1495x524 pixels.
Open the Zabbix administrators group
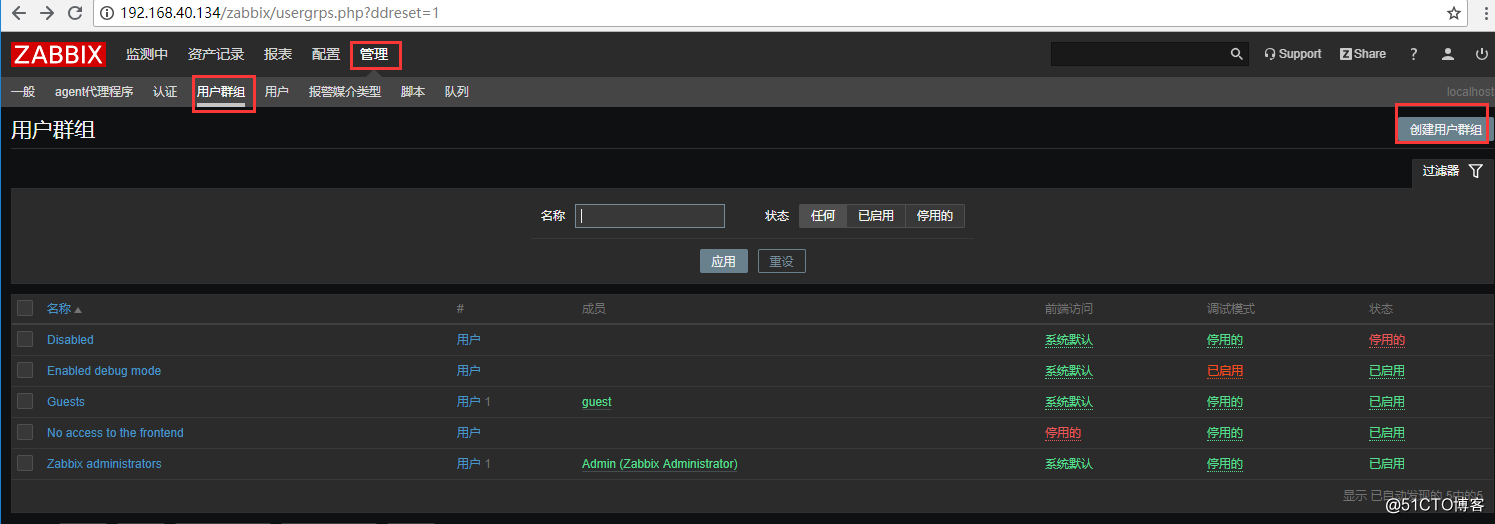(x=104, y=464)
